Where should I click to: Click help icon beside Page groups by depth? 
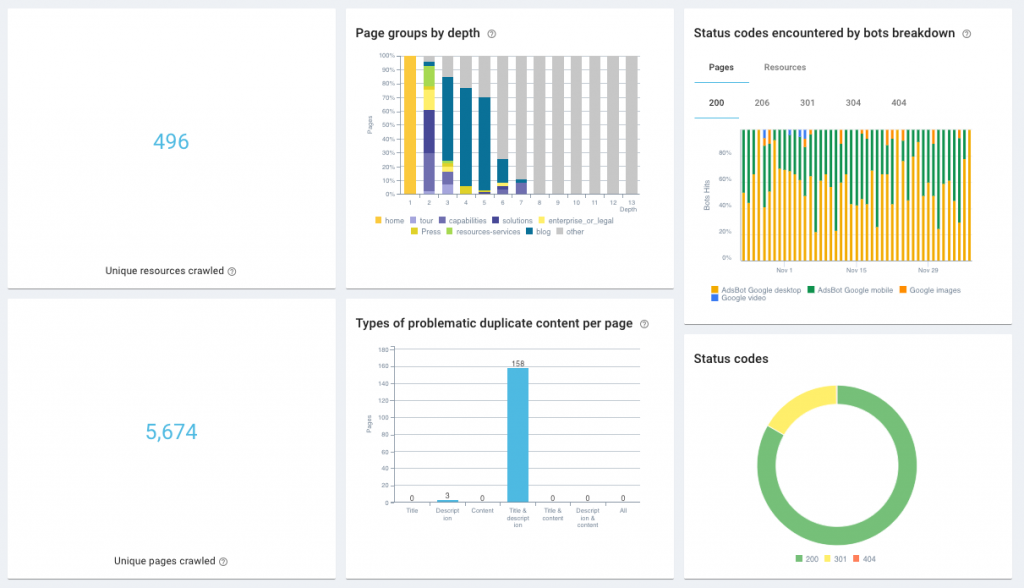point(492,34)
